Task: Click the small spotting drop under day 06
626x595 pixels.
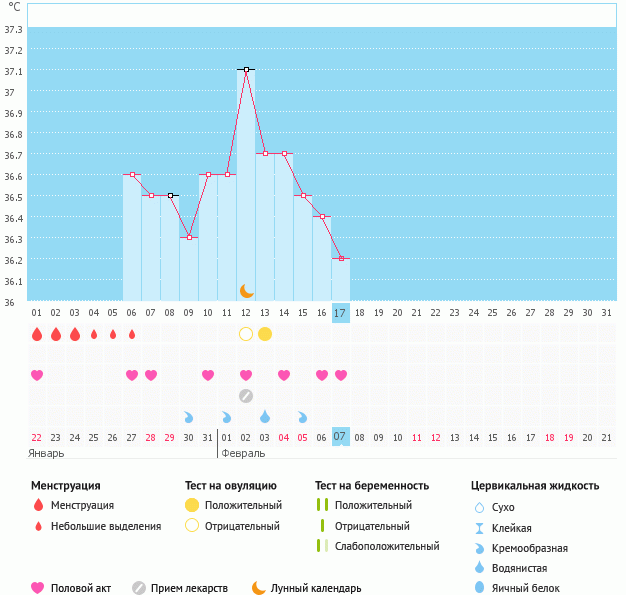Action: (x=132, y=334)
